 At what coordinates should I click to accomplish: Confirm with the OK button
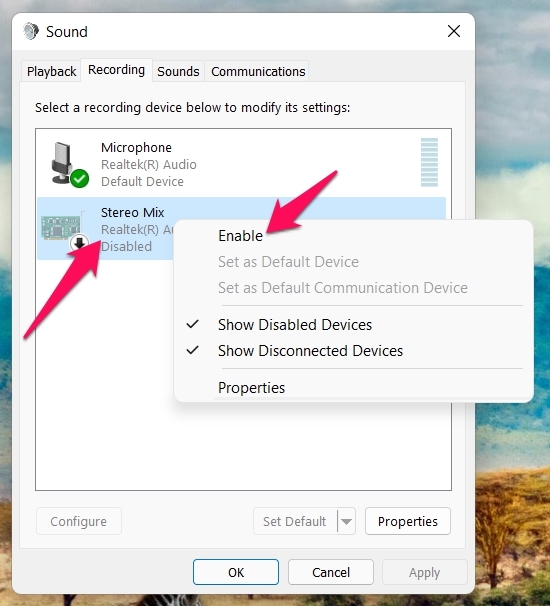click(236, 572)
